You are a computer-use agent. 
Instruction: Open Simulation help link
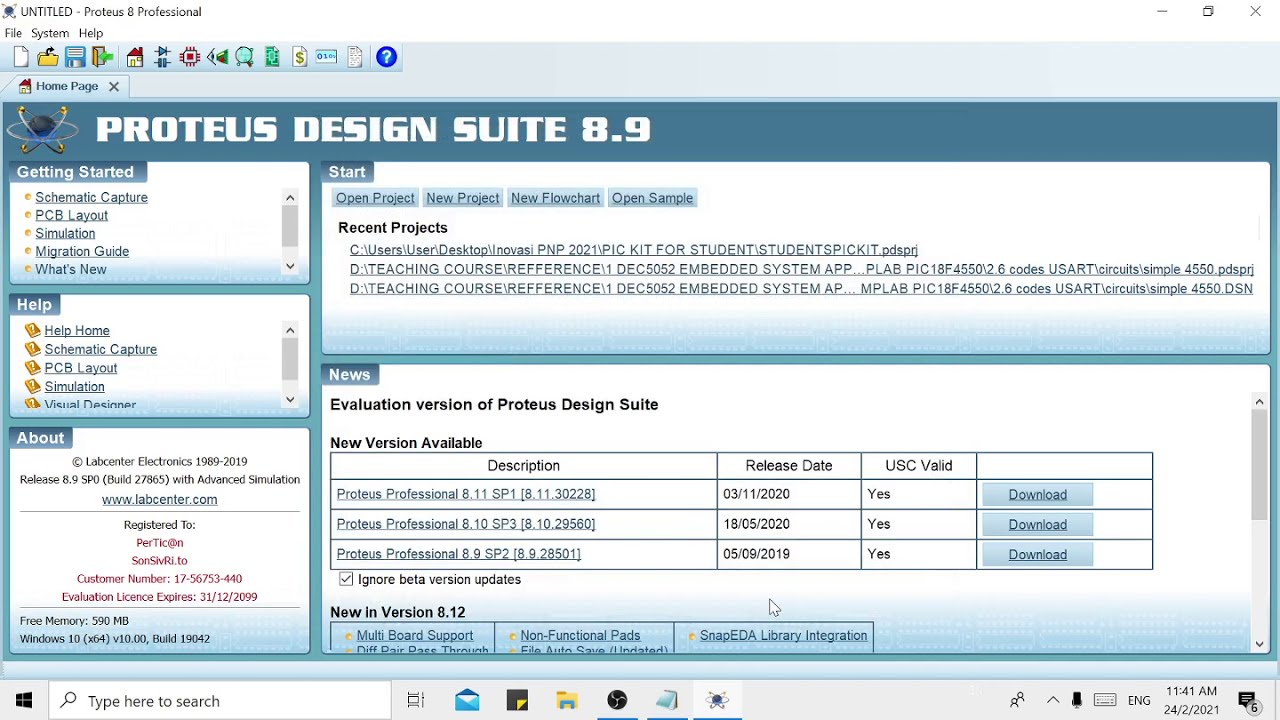(74, 386)
